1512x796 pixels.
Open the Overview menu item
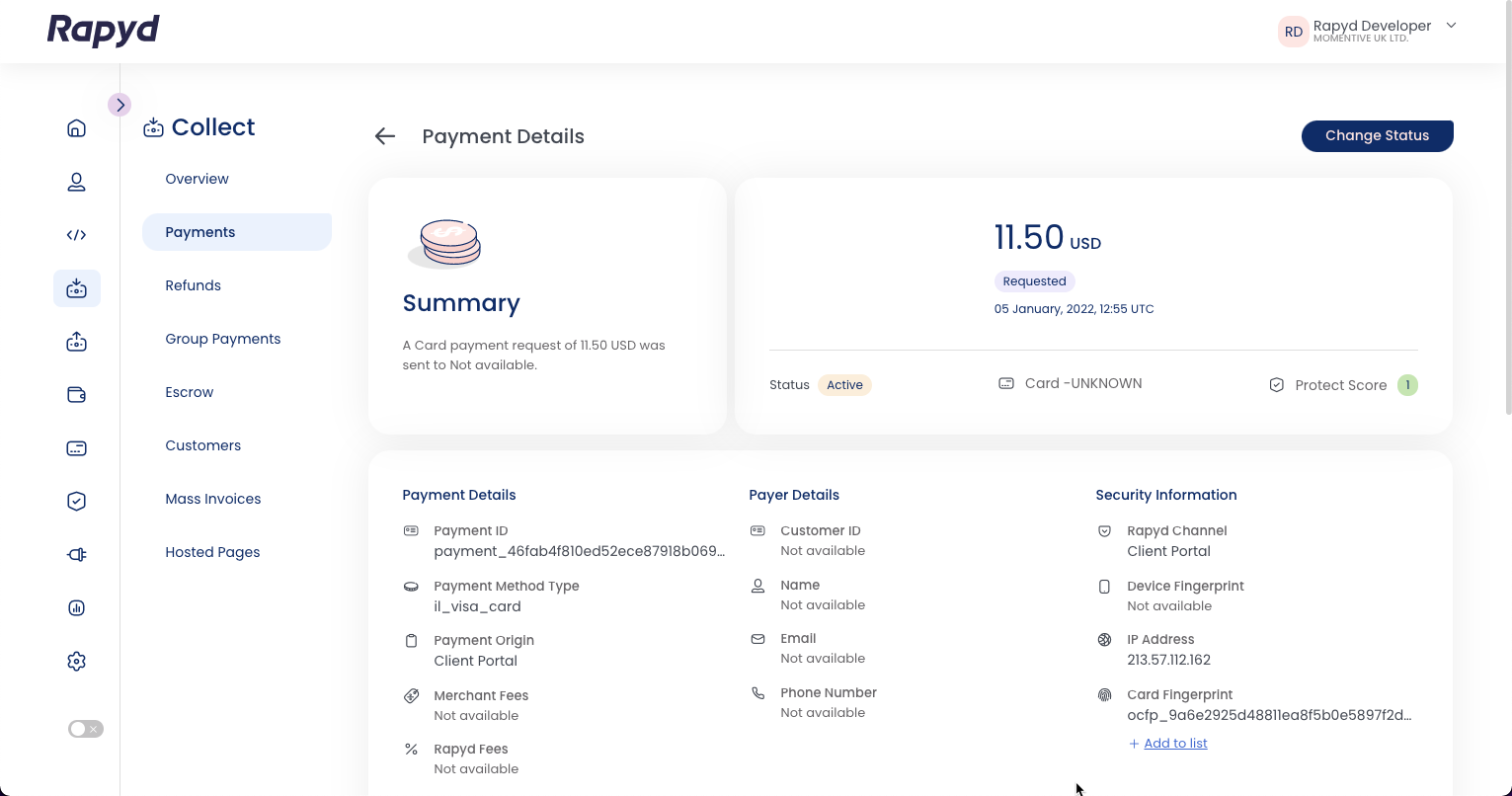click(x=197, y=179)
